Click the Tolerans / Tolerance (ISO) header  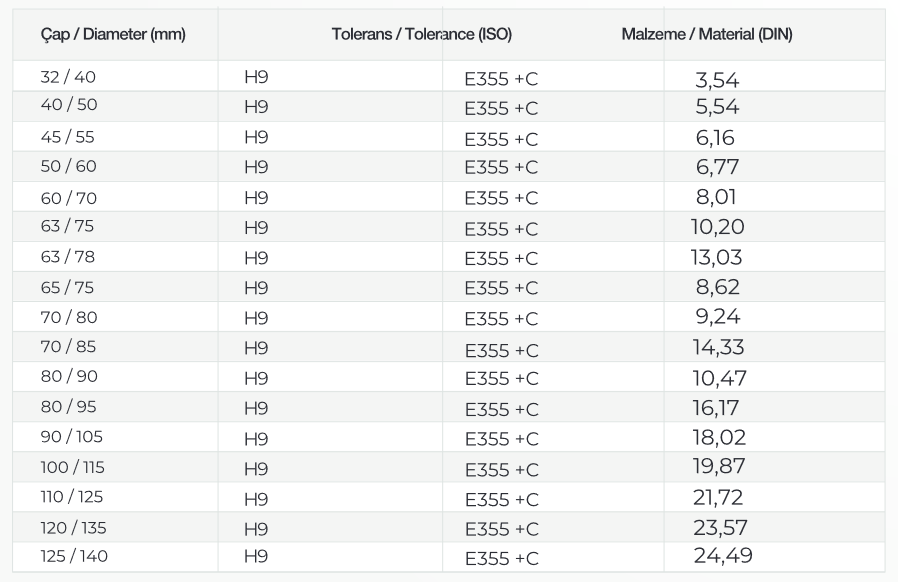(x=421, y=35)
